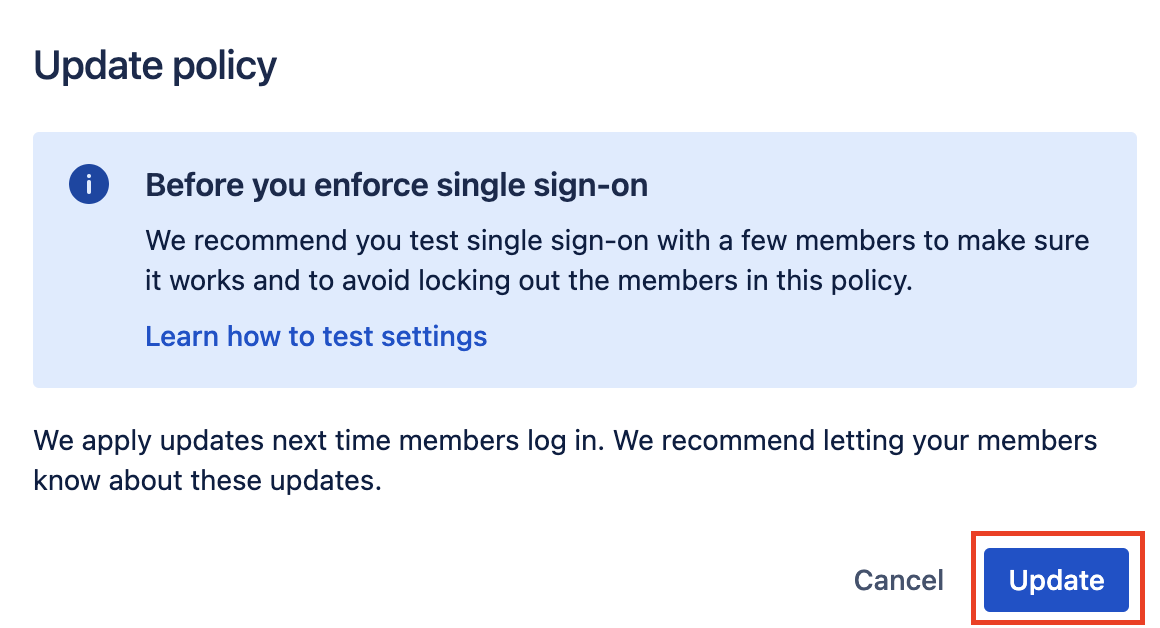Screen dimensions: 1160x628
Task: Activate the link for testing sign-on settings
Action: [316, 336]
